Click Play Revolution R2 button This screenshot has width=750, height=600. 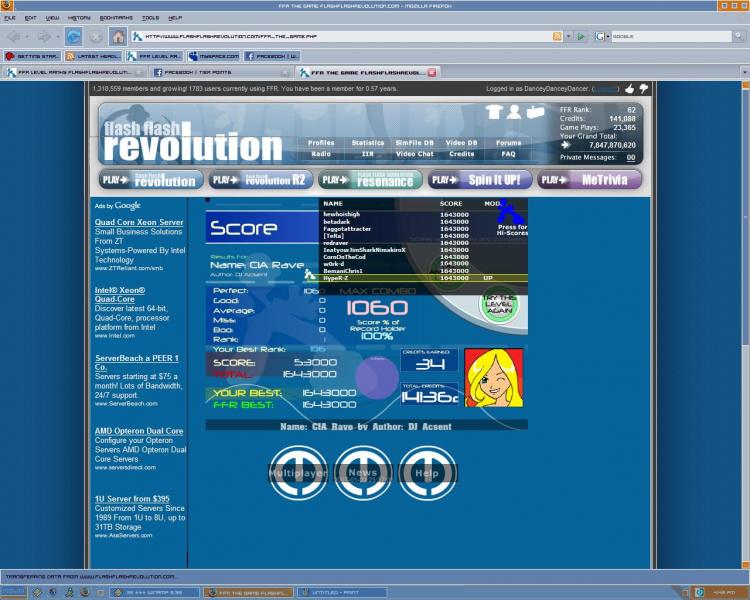[x=261, y=180]
